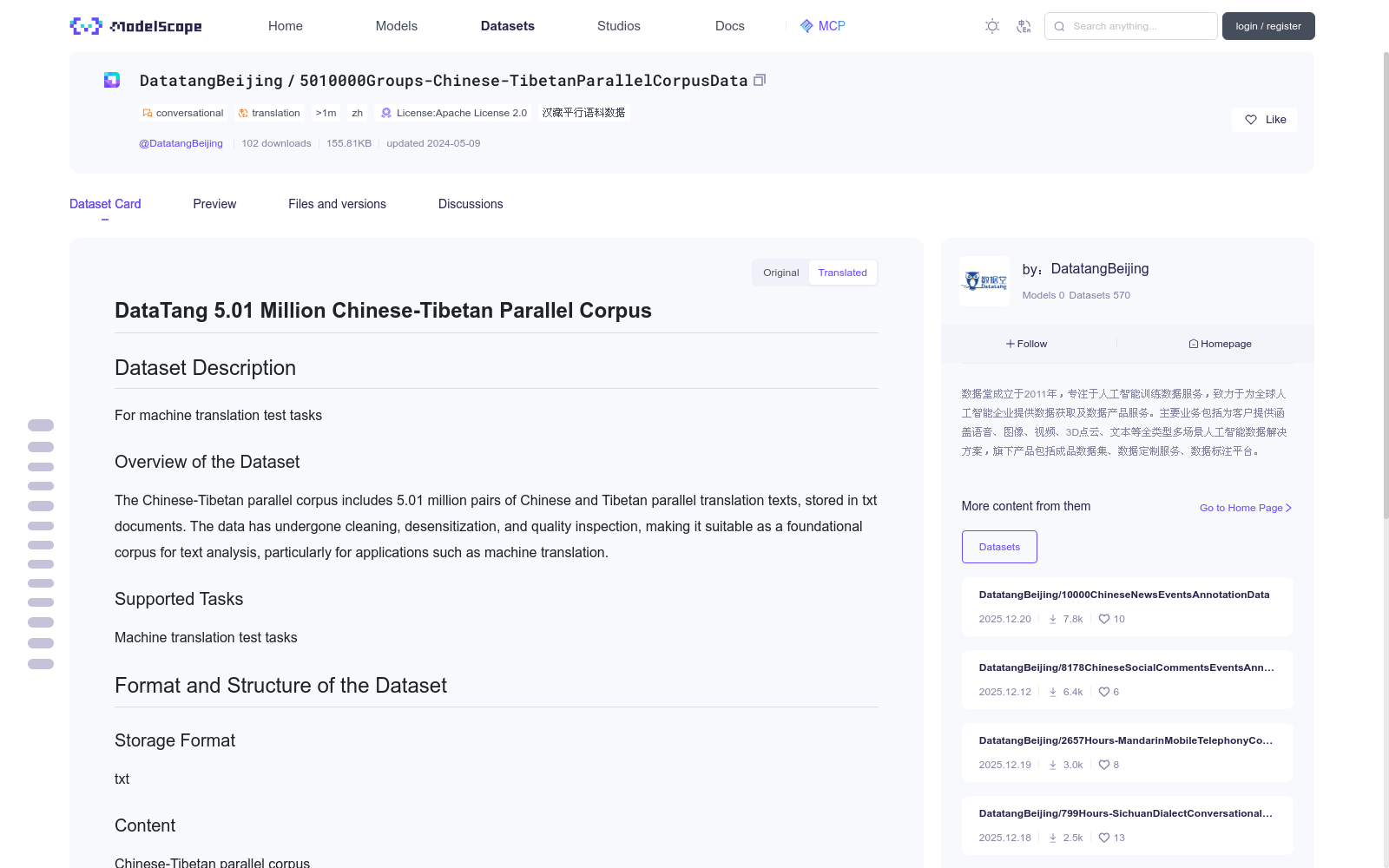The image size is (1389, 868).
Task: Open the publisher Homepage button
Action: pyautogui.click(x=1220, y=344)
